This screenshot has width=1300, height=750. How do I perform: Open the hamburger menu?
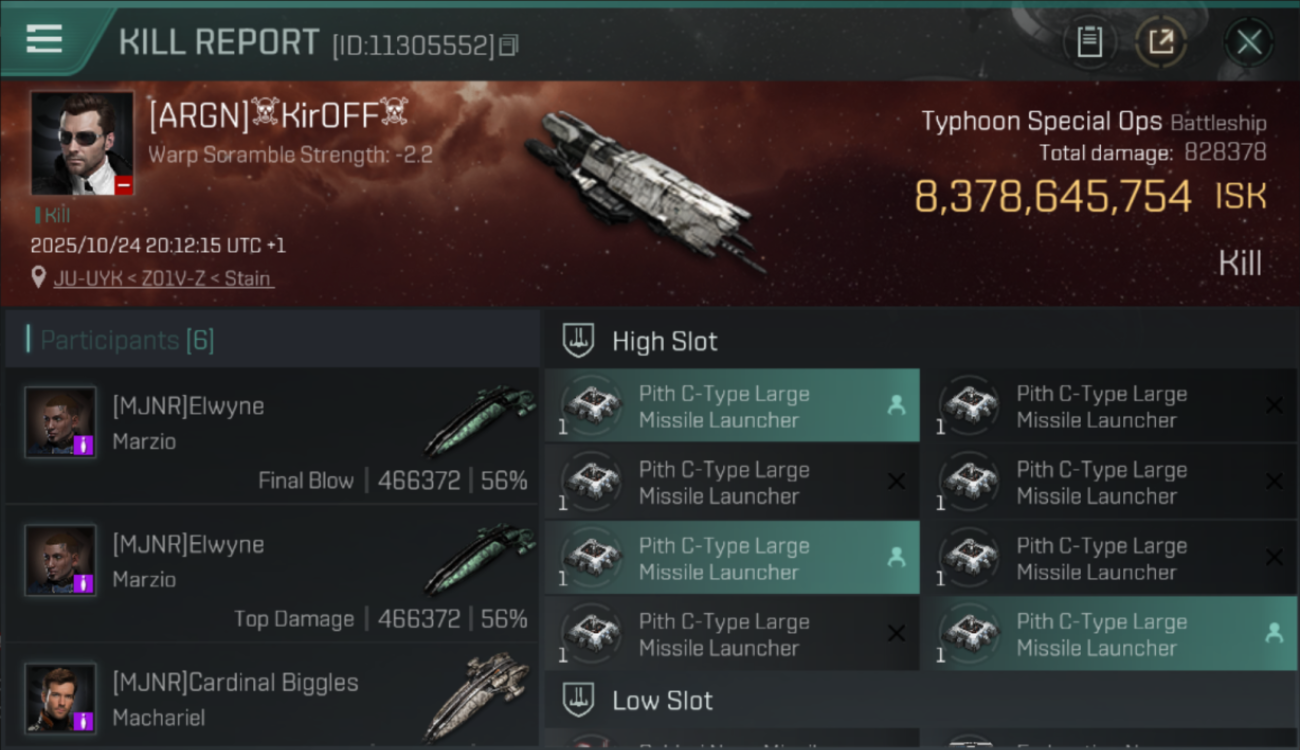pos(44,40)
